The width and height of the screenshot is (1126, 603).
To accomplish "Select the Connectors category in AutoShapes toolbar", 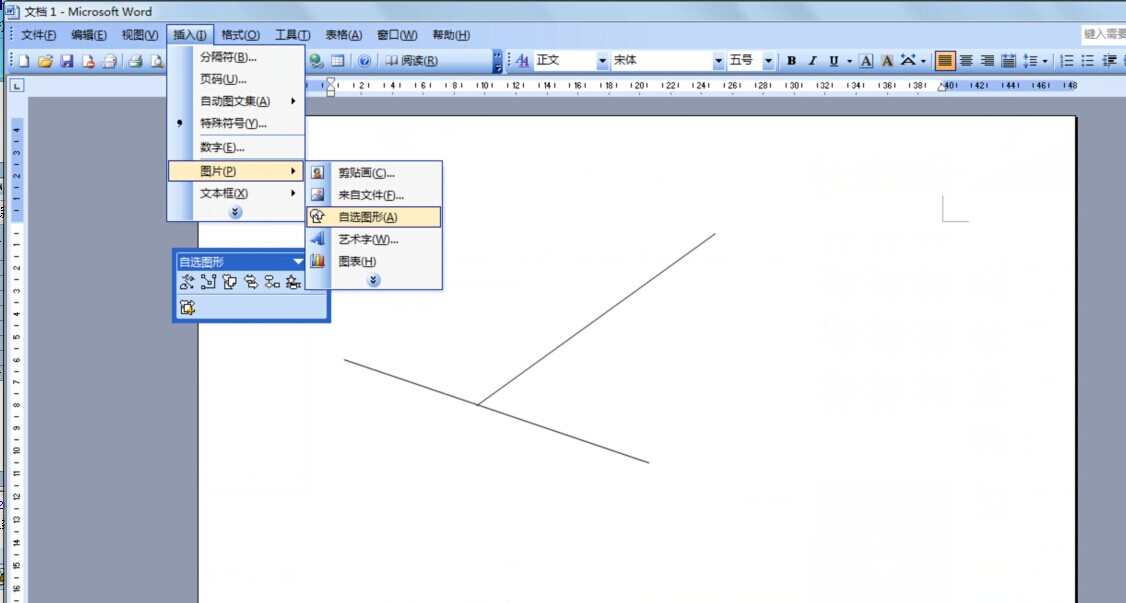I will (x=208, y=282).
